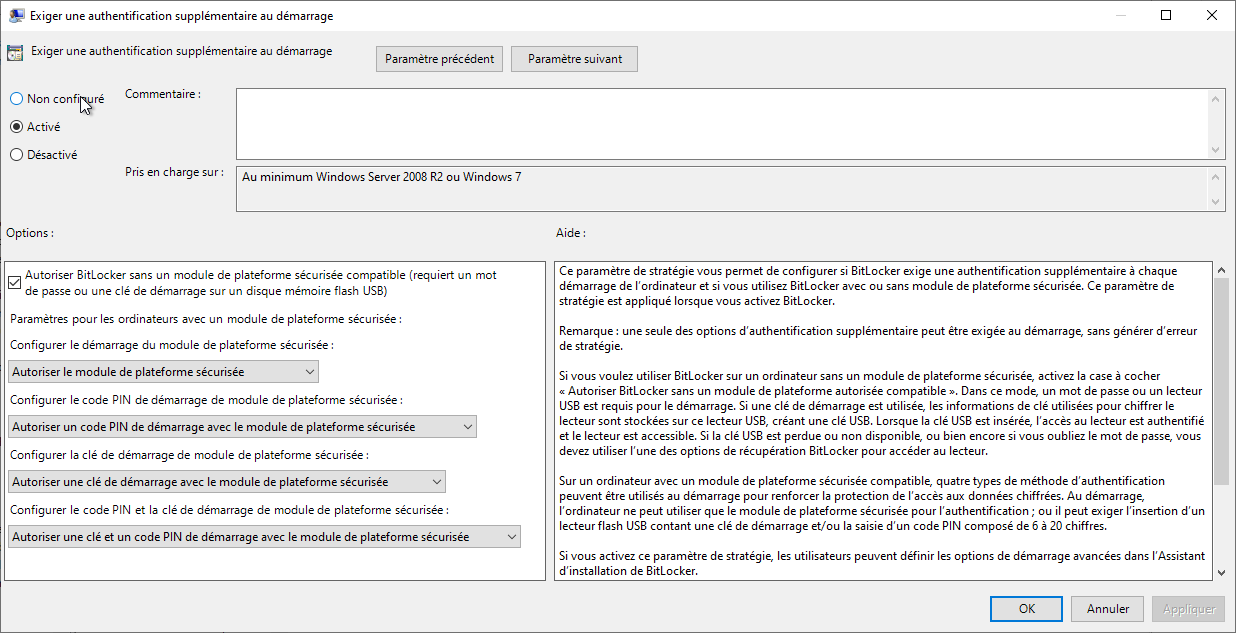Screen dimensions: 1237x633
Task: Click the "Commentaire :" label
Action: pyautogui.click(x=163, y=94)
